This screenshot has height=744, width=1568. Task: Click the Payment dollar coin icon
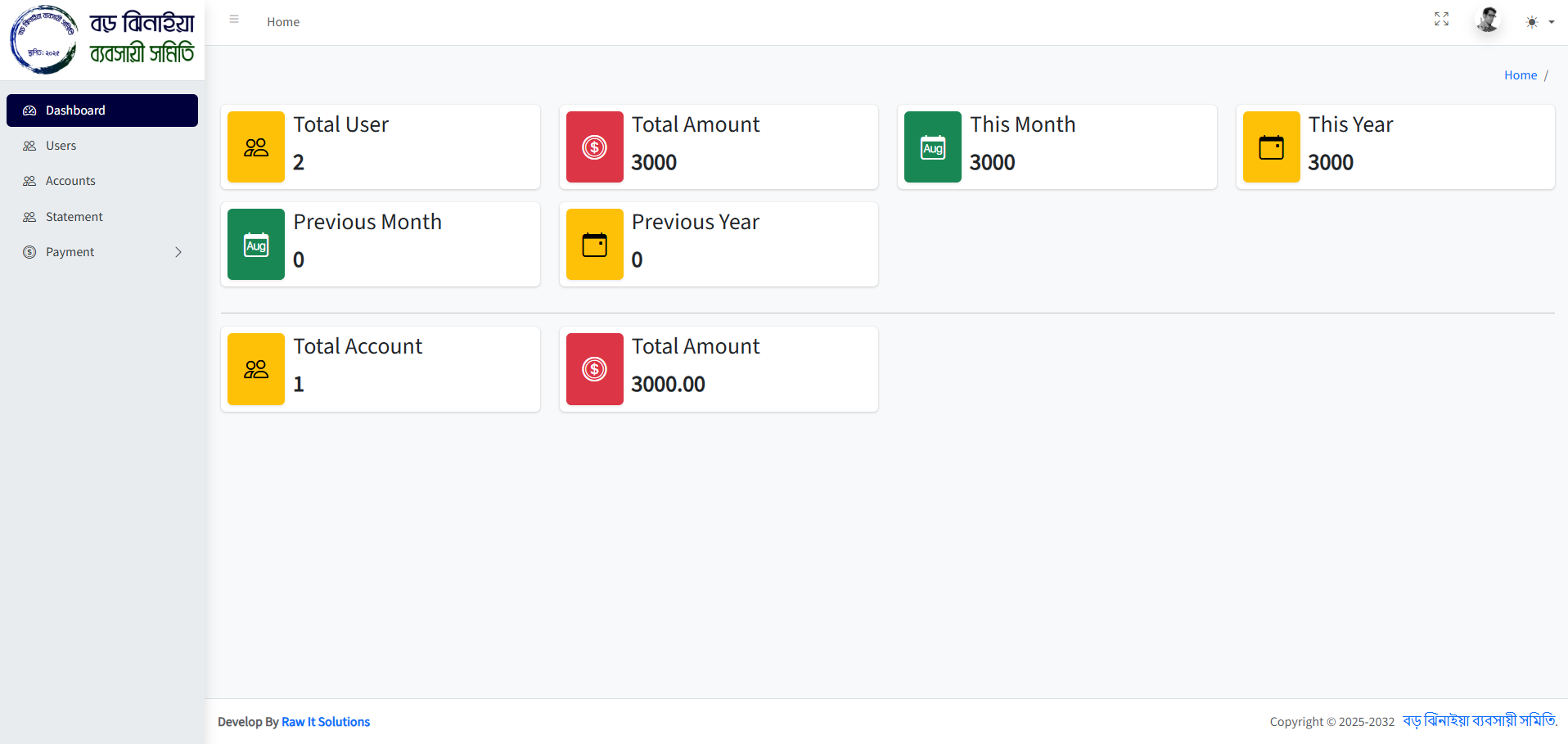(29, 252)
